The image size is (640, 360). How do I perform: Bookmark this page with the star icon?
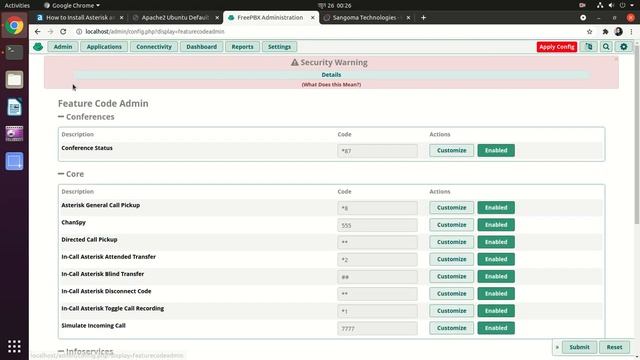click(x=589, y=31)
